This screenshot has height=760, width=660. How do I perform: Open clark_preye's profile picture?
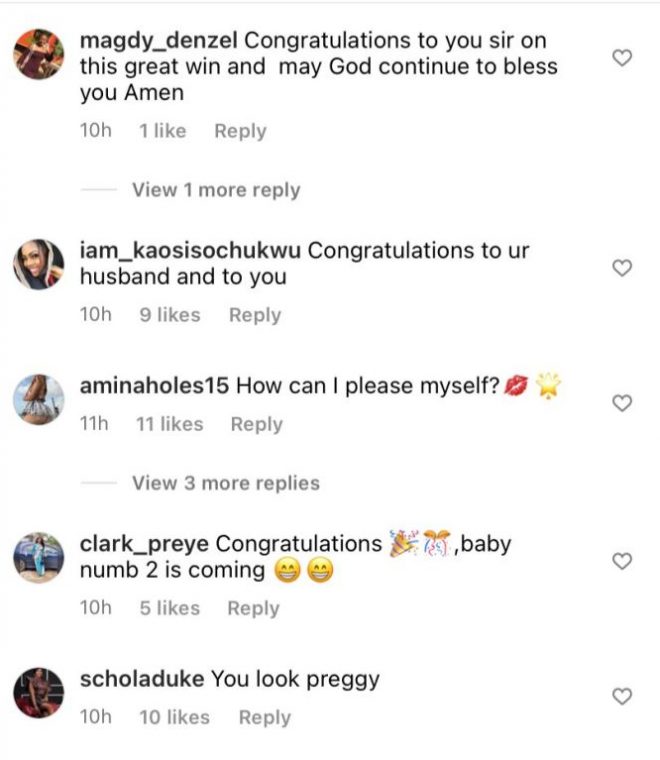[x=40, y=557]
